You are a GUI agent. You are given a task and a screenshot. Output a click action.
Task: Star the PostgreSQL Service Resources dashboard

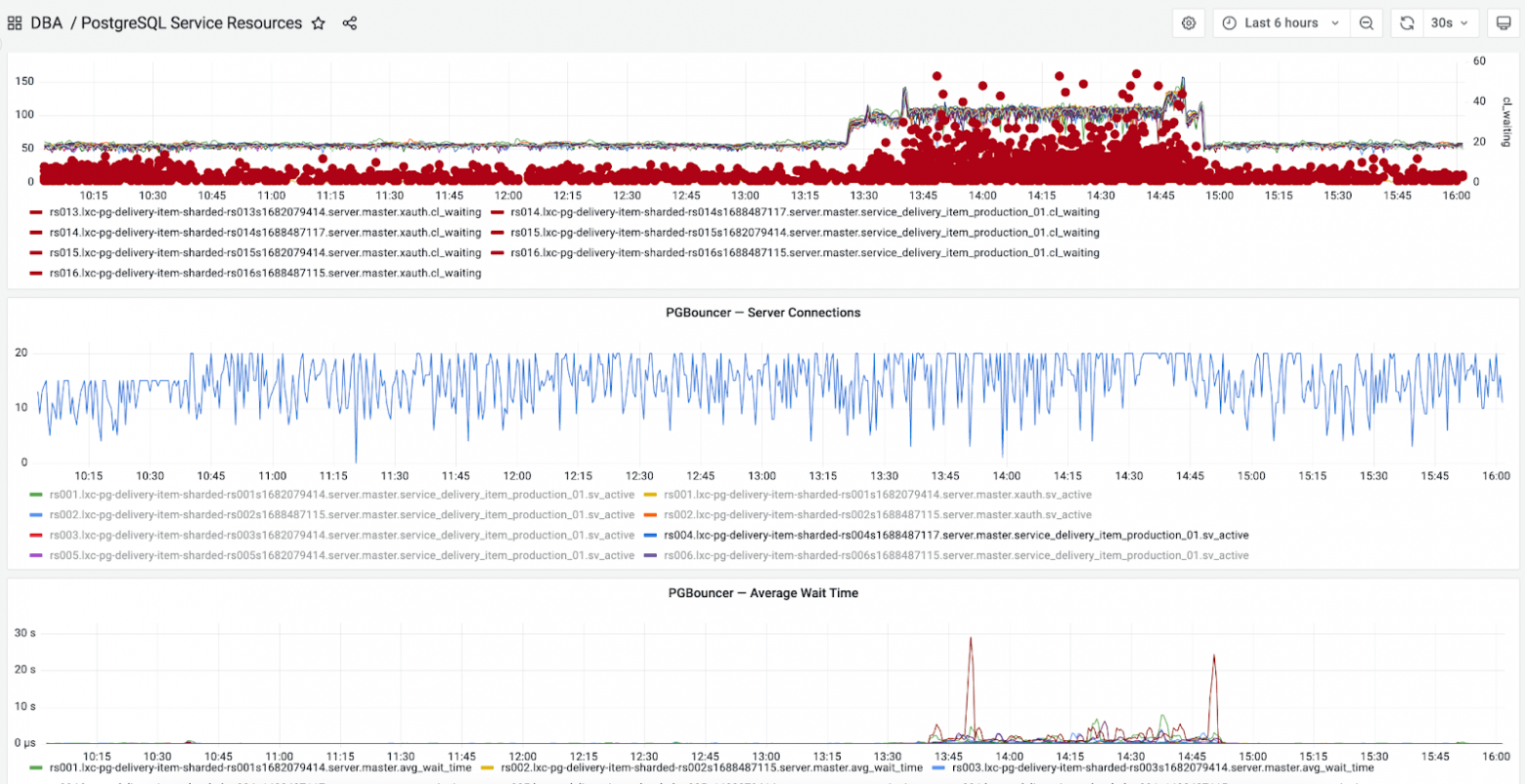(x=318, y=23)
